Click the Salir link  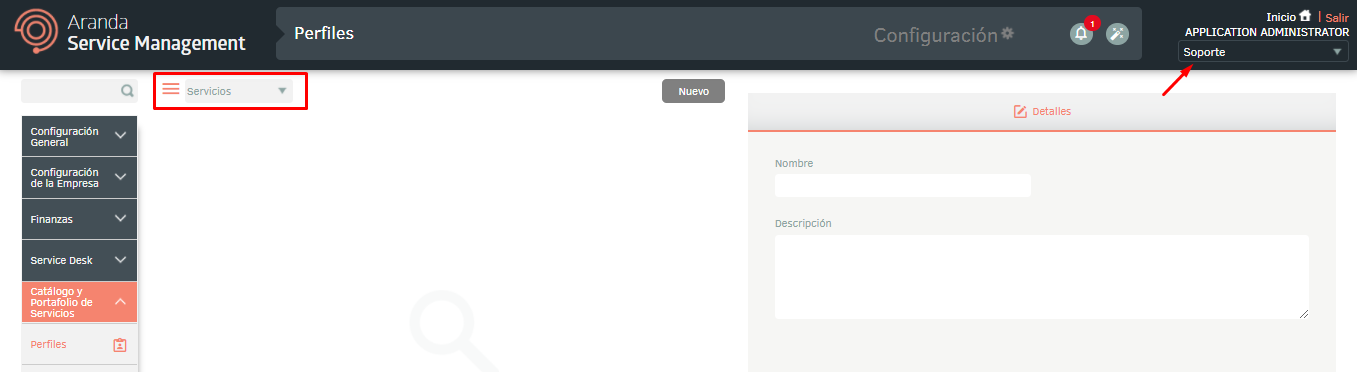pyautogui.click(x=1337, y=17)
